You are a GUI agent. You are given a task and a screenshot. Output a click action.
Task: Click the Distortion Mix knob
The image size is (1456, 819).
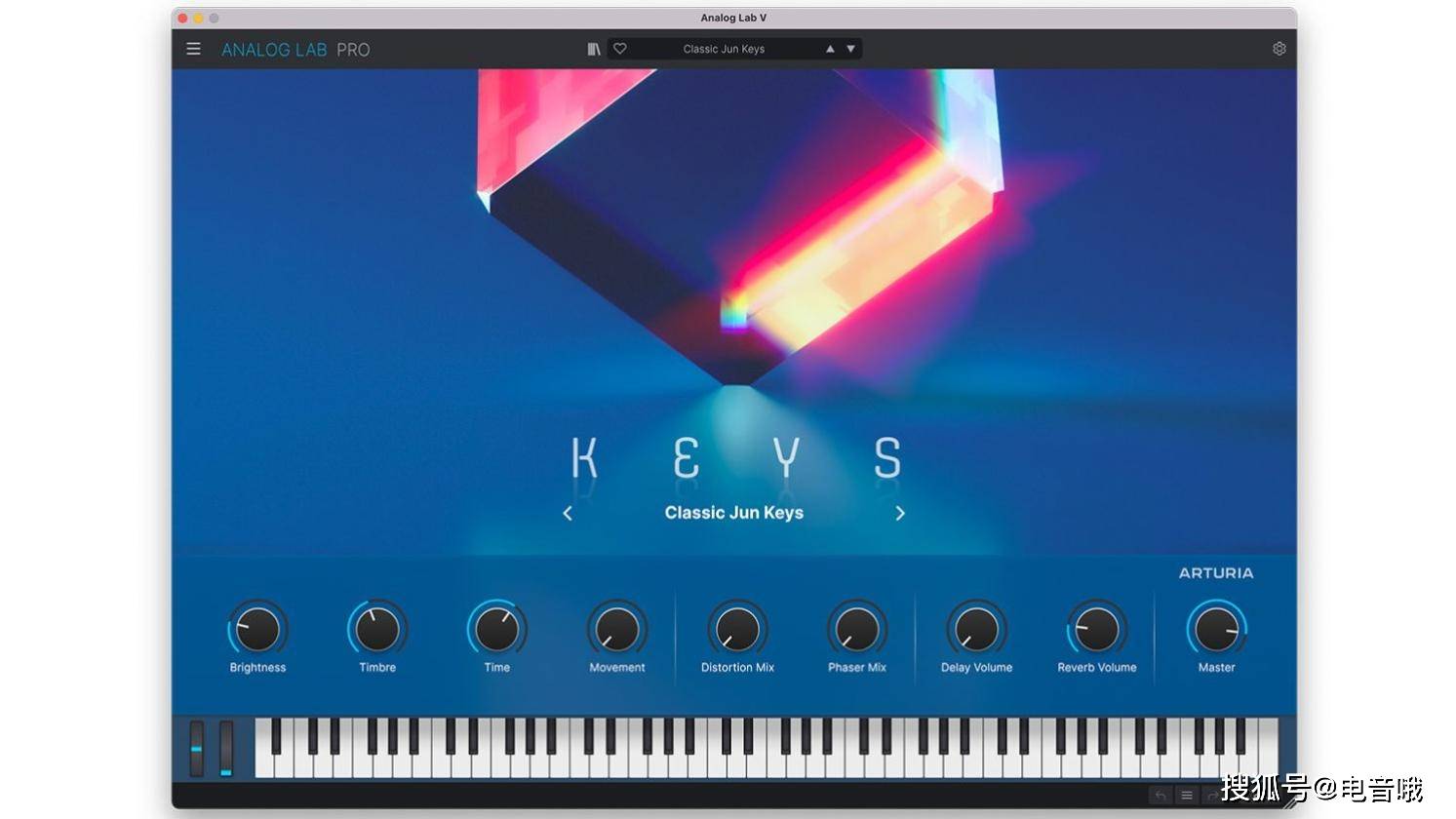pos(737,629)
